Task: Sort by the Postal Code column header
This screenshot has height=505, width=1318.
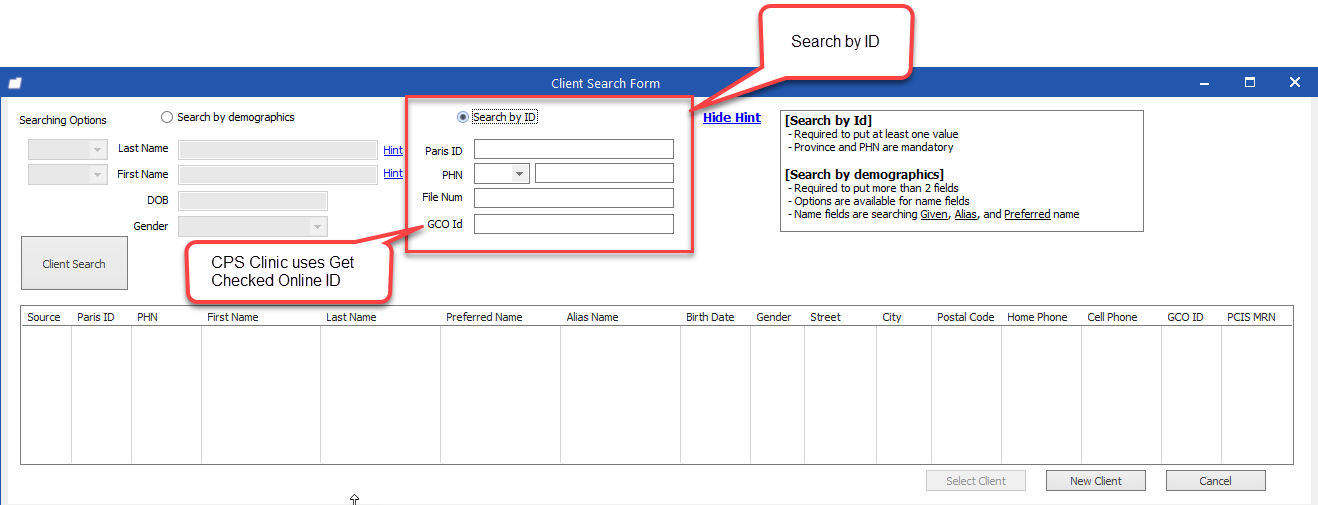Action: tap(966, 317)
